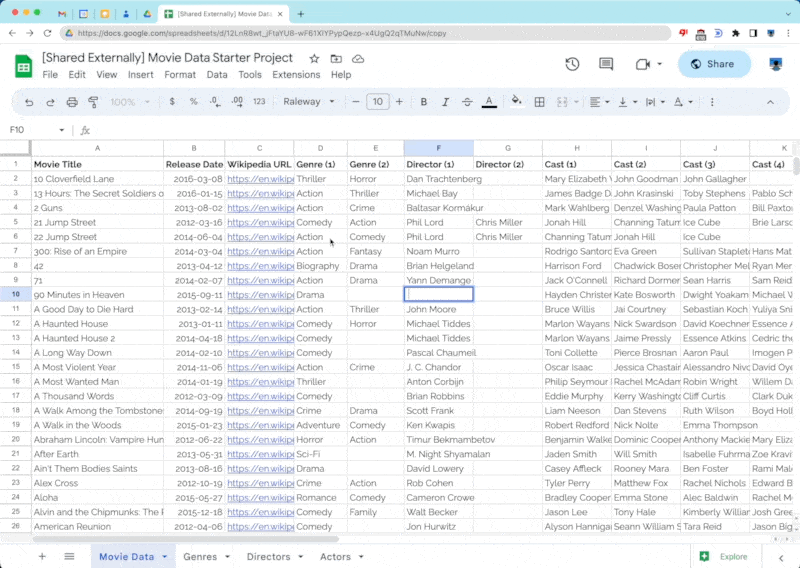Screen dimensions: 800x568
Task: Click the merge cells icon
Action: tap(562, 102)
